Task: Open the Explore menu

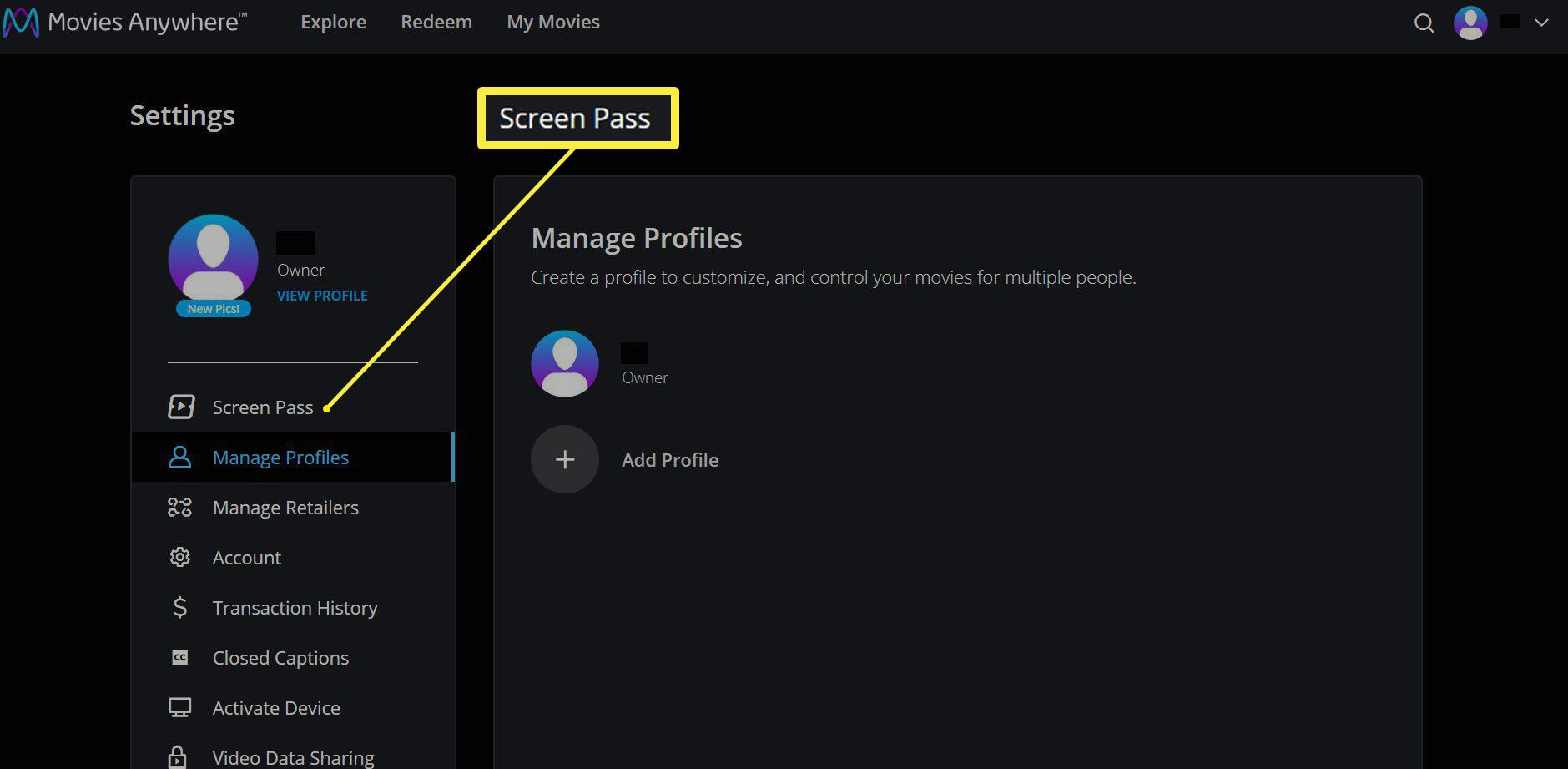Action: coord(333,23)
